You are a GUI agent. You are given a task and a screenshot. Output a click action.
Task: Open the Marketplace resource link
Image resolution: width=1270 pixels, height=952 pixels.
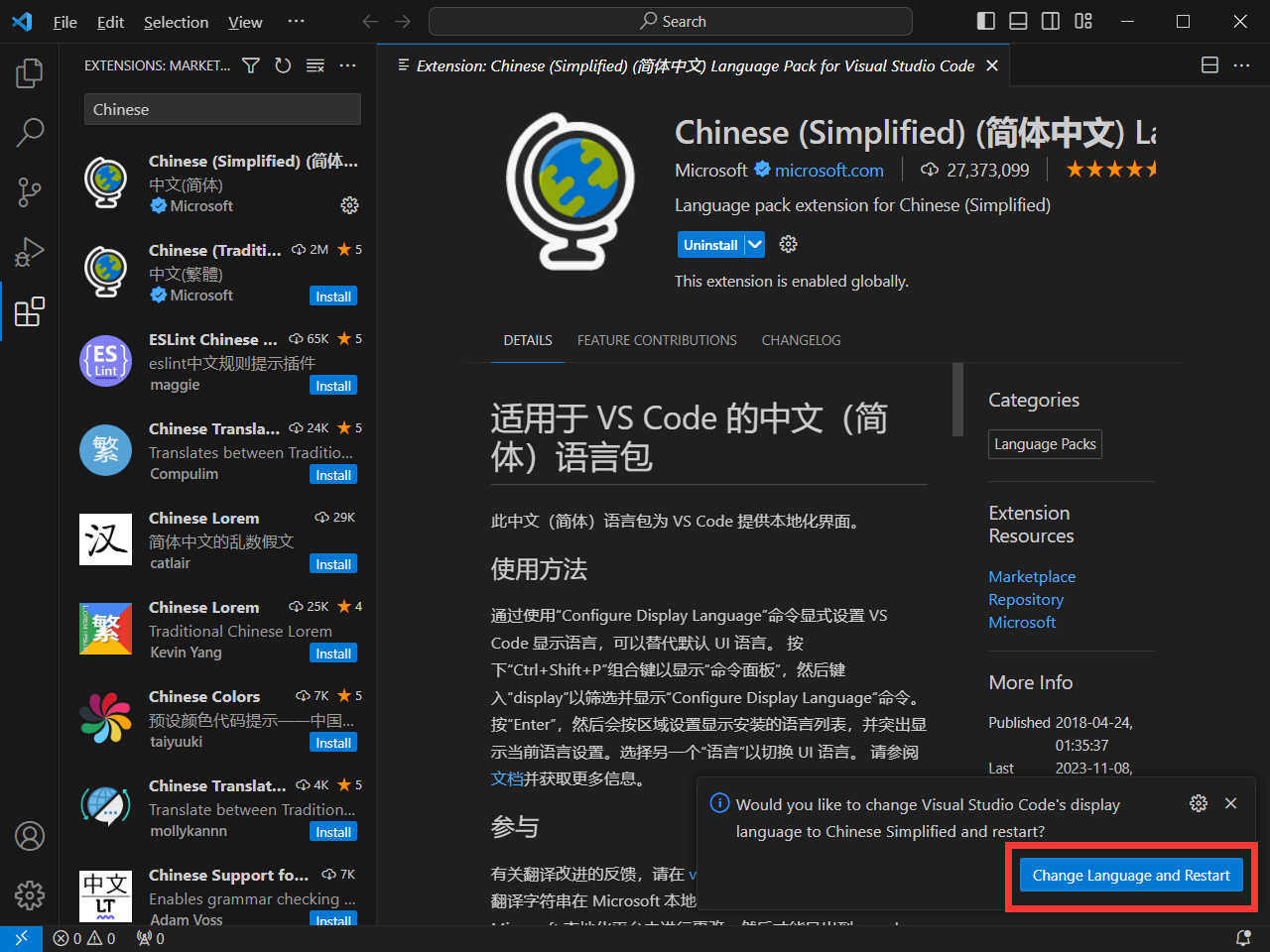[1032, 576]
